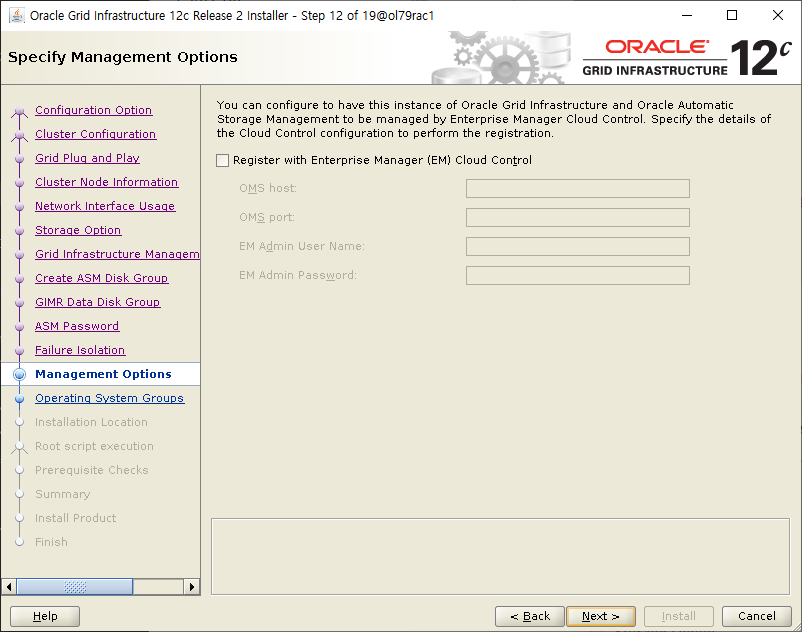The width and height of the screenshot is (802, 632).
Task: Jump to Grid Plug and Play step
Action: (x=87, y=158)
